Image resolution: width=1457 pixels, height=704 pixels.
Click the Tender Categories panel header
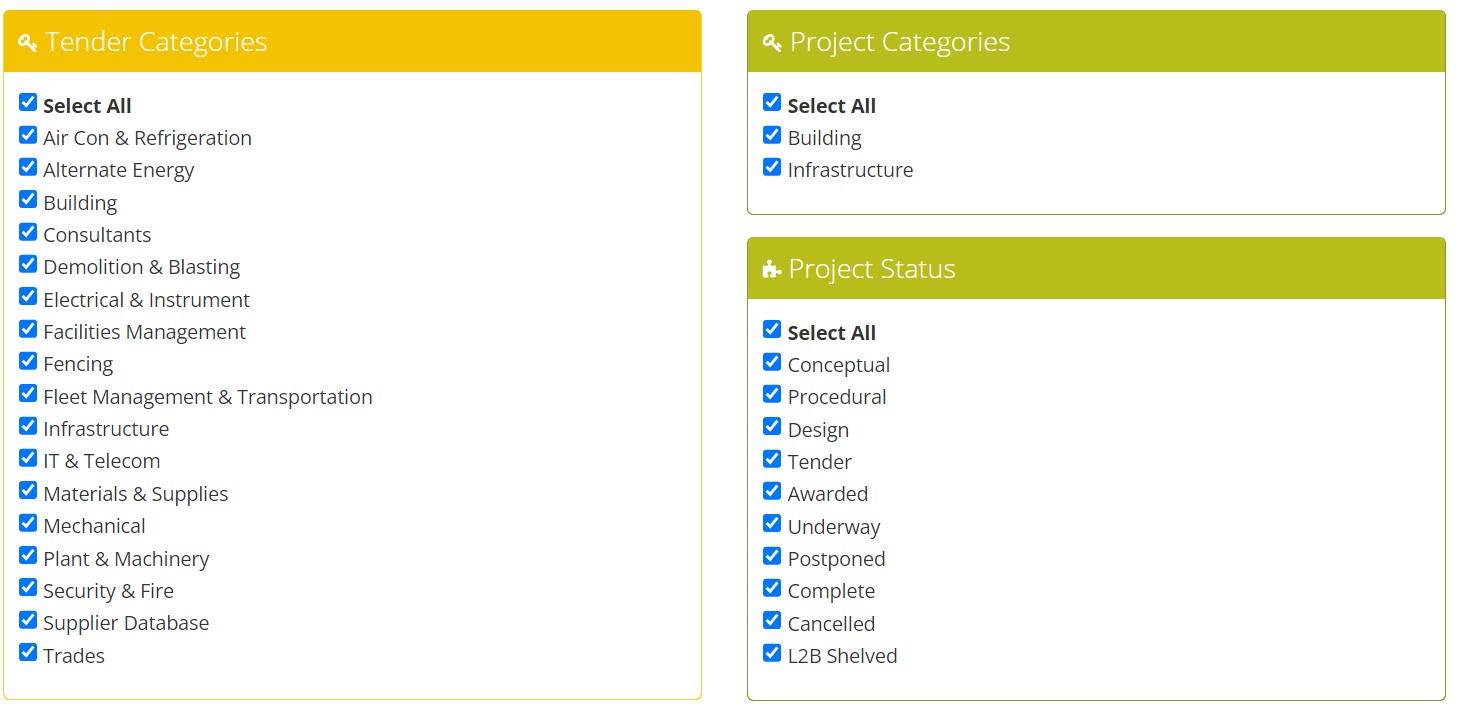(352, 42)
